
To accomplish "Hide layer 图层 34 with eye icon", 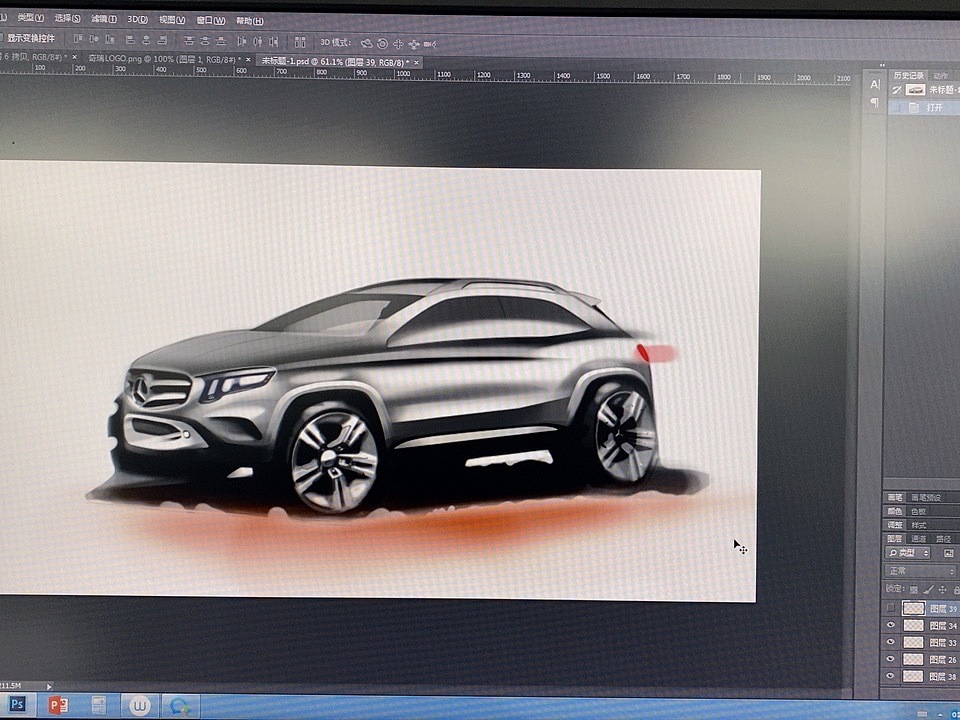I will tap(891, 625).
